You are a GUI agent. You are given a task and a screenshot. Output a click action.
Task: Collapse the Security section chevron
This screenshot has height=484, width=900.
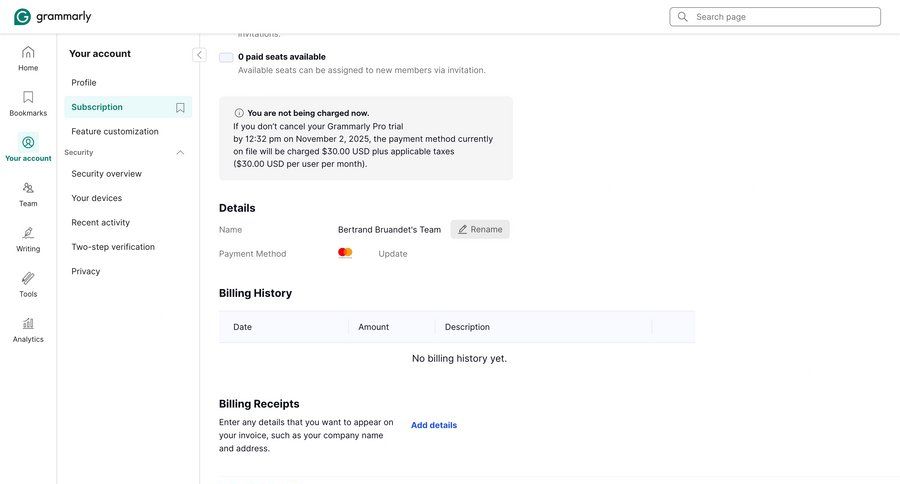(180, 152)
